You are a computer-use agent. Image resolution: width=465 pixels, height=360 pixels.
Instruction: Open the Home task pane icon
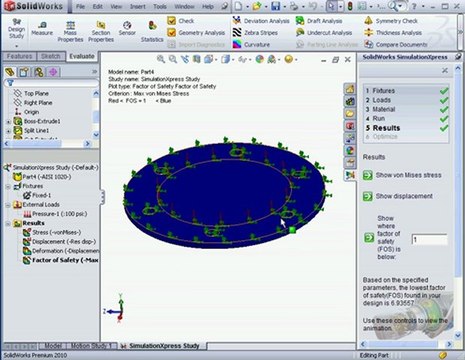tap(350, 89)
